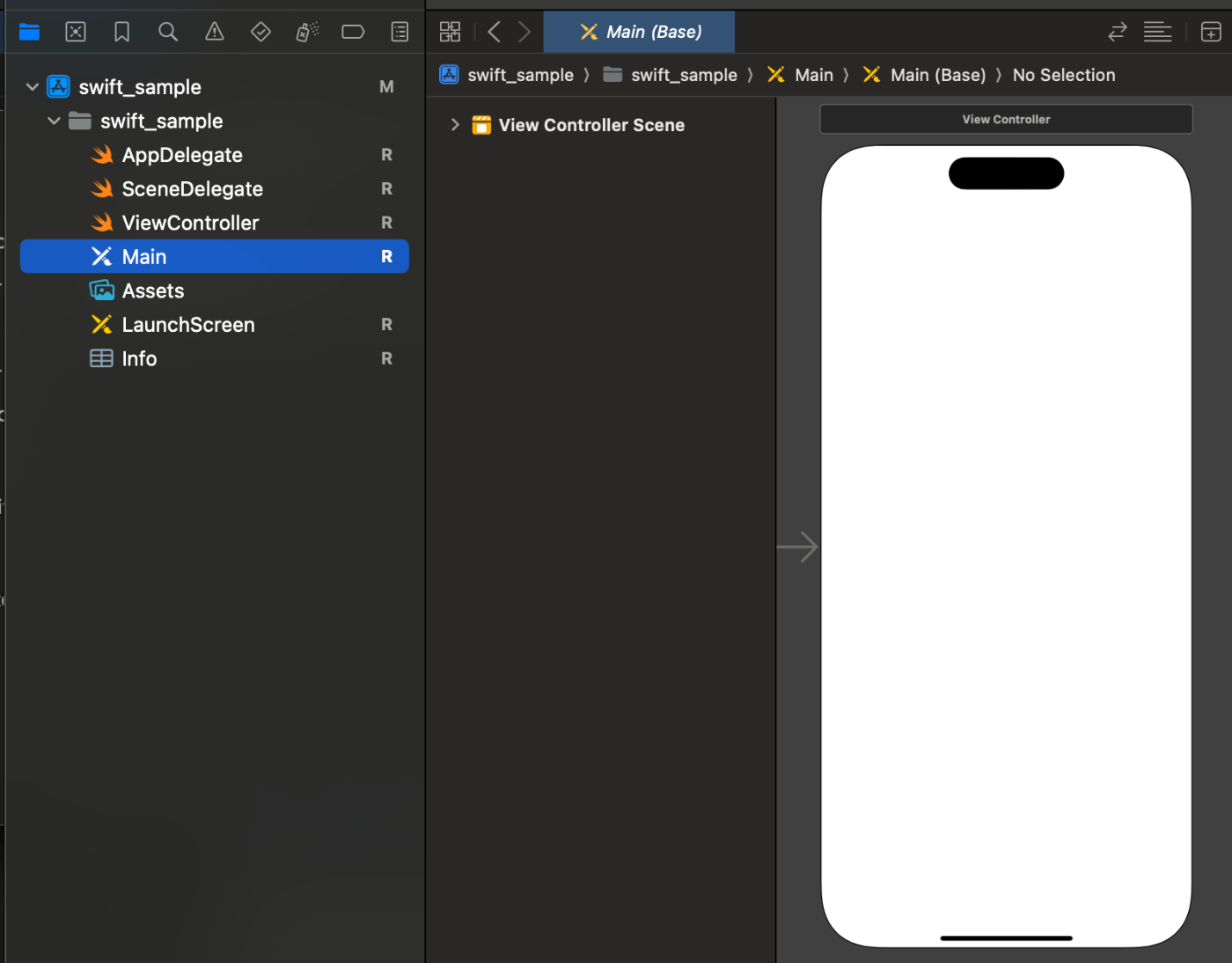Click the View Controller title bar
Image resolution: width=1232 pixels, height=963 pixels.
coord(1006,120)
